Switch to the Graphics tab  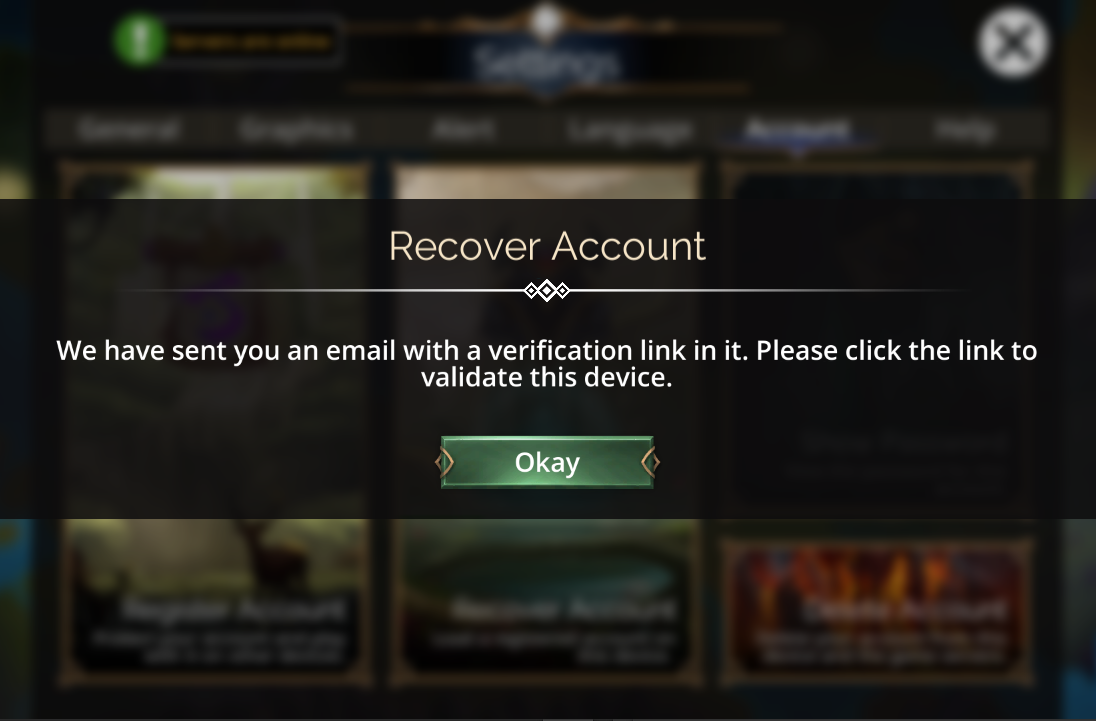tap(295, 129)
